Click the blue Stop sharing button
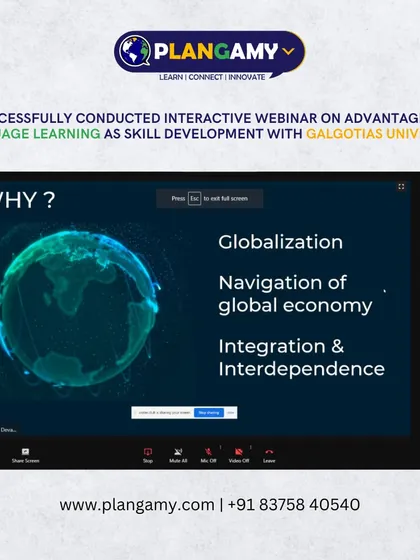This screenshot has width=420, height=560. click(x=209, y=412)
